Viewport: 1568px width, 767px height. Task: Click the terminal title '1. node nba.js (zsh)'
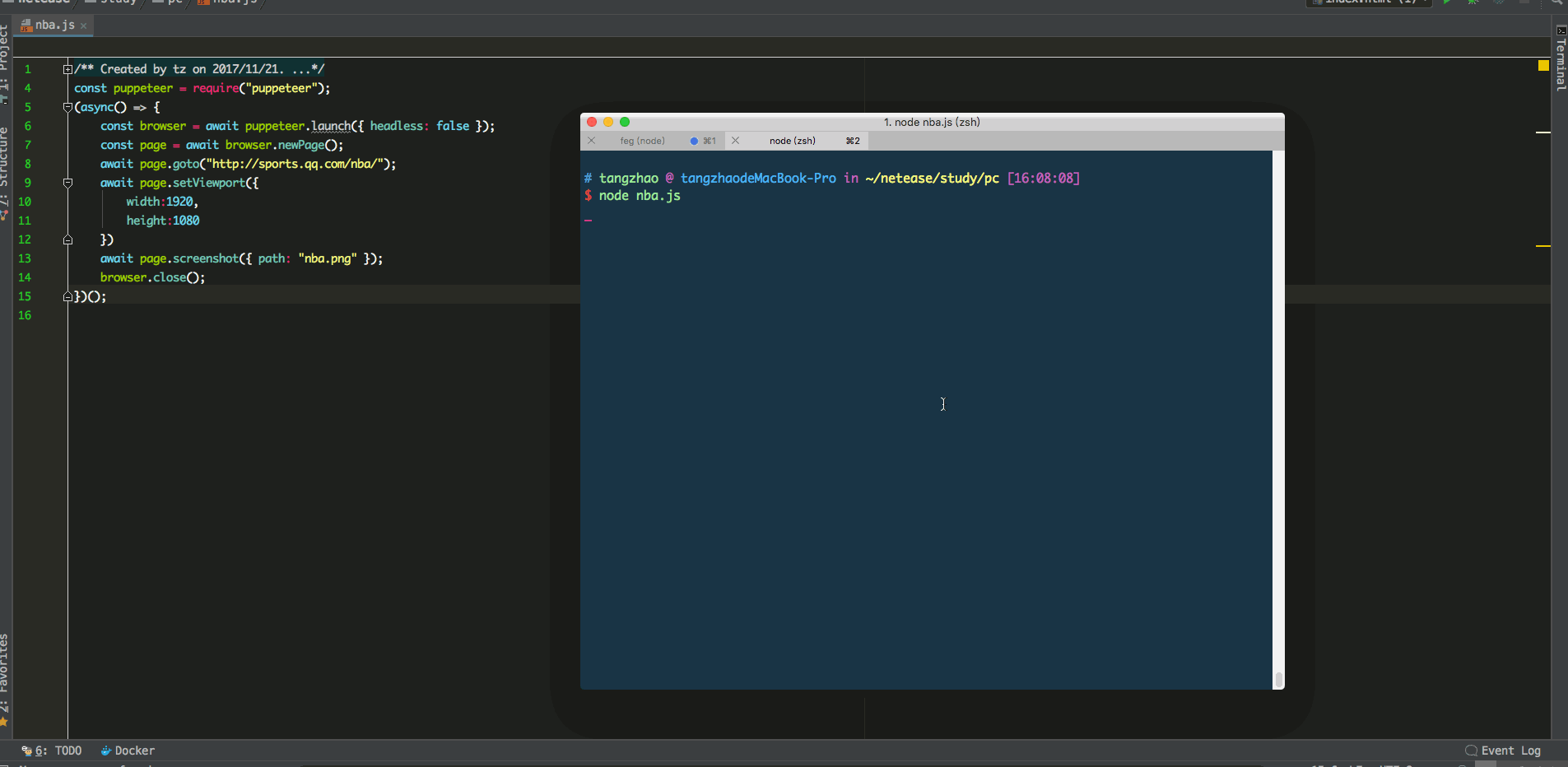pyautogui.click(x=932, y=122)
